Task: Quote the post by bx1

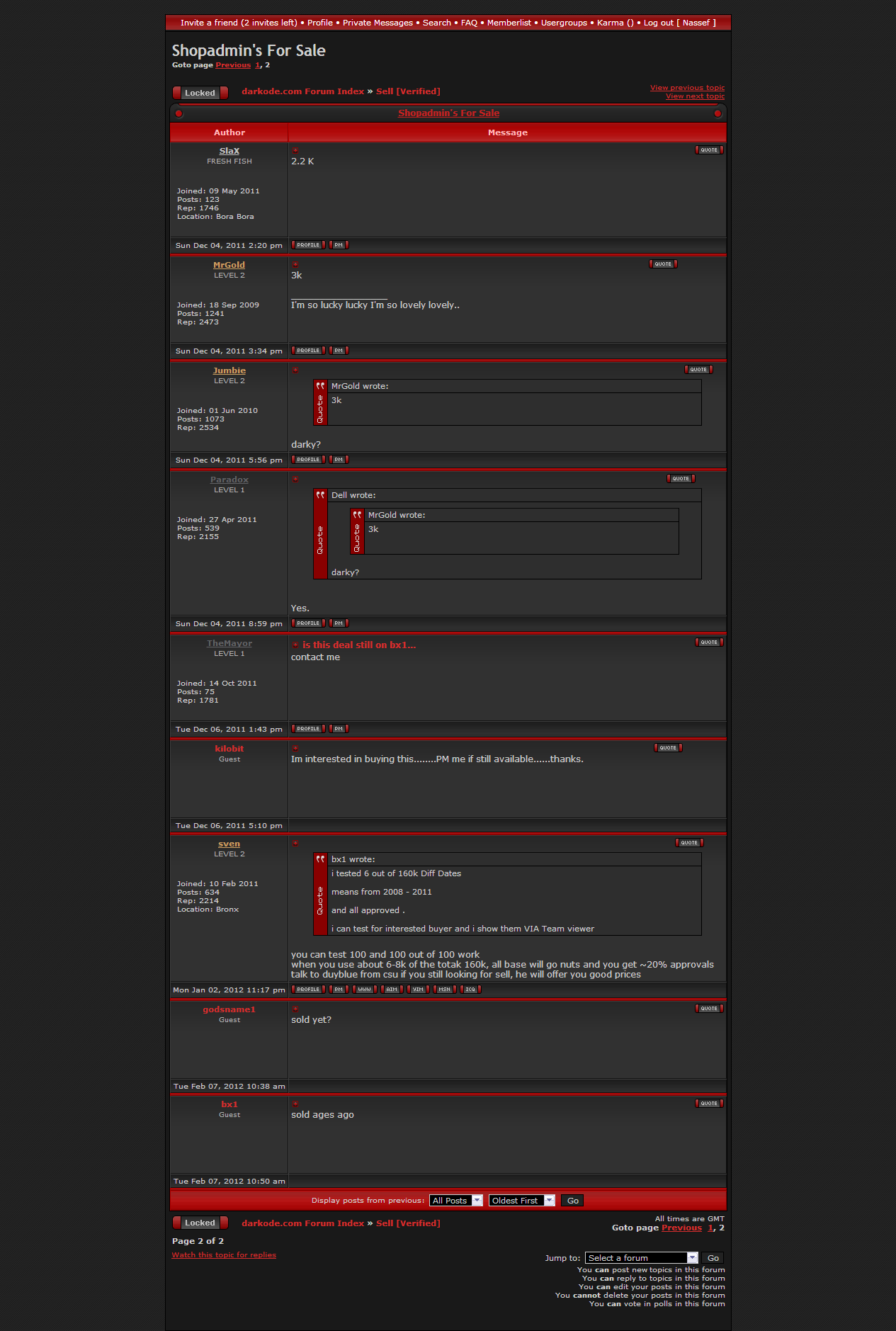Action: (x=708, y=1104)
